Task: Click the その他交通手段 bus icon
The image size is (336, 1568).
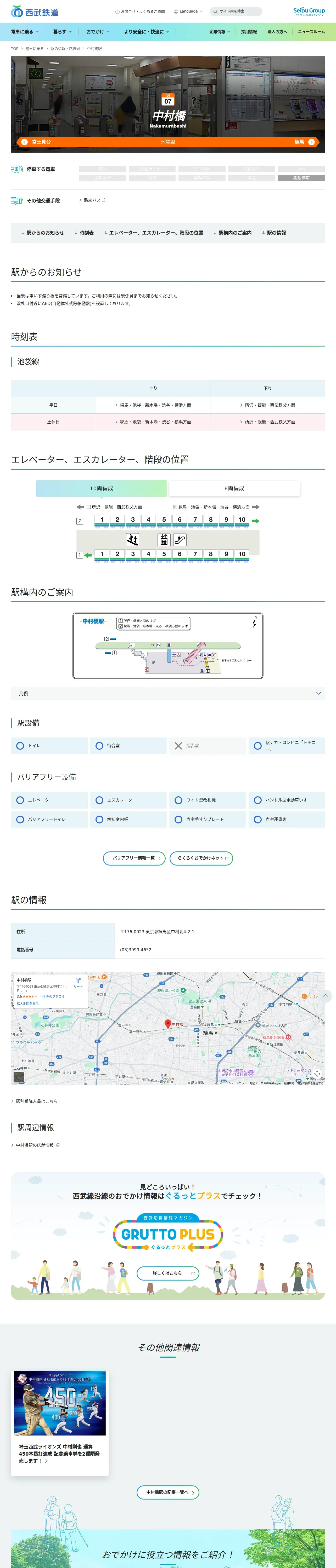Action: click(x=17, y=201)
